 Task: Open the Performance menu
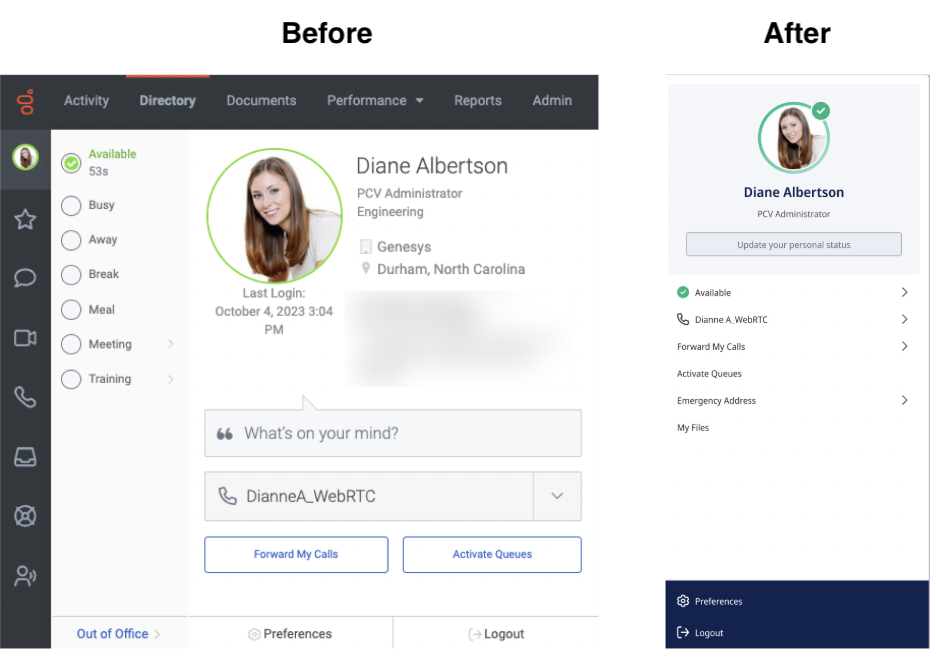coord(375,101)
